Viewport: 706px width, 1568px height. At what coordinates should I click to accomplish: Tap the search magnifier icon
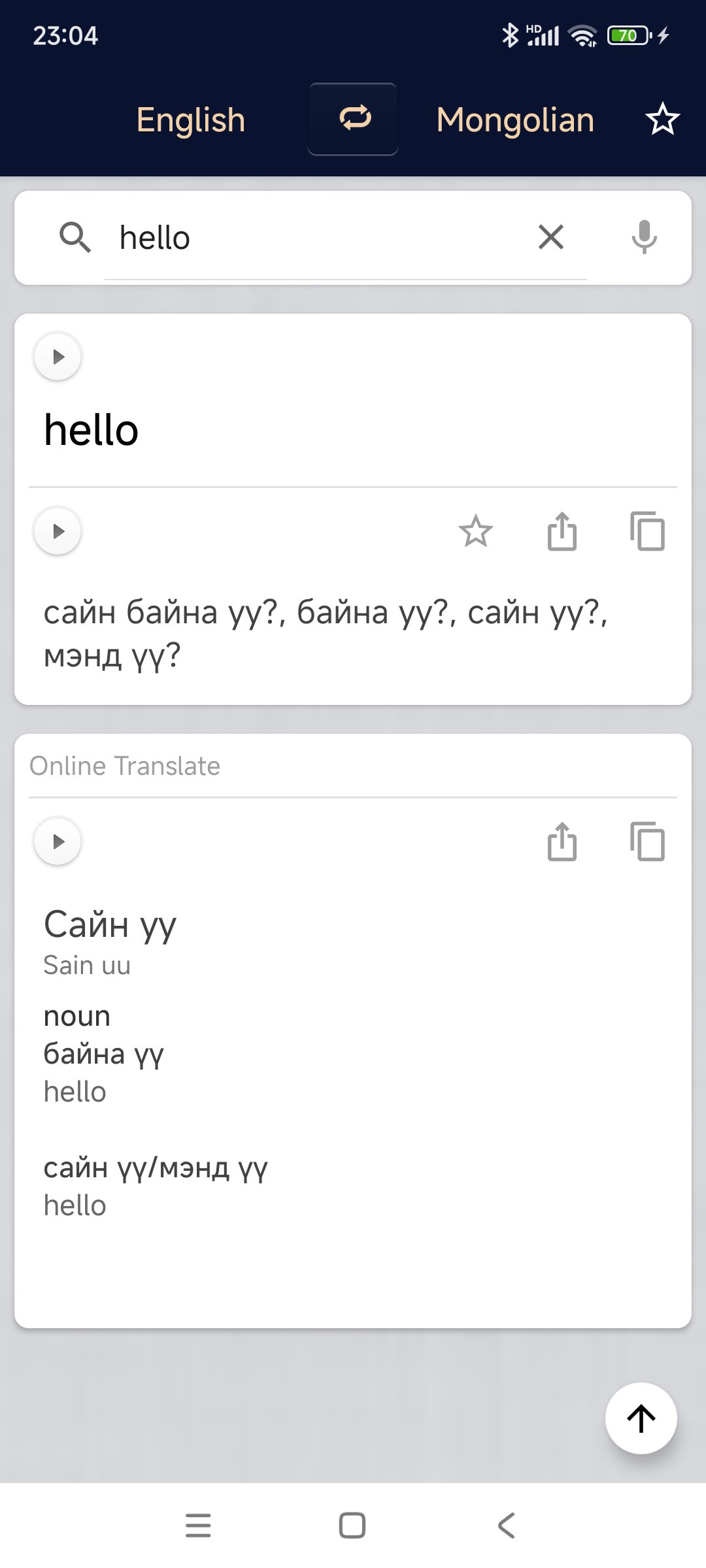pos(75,237)
